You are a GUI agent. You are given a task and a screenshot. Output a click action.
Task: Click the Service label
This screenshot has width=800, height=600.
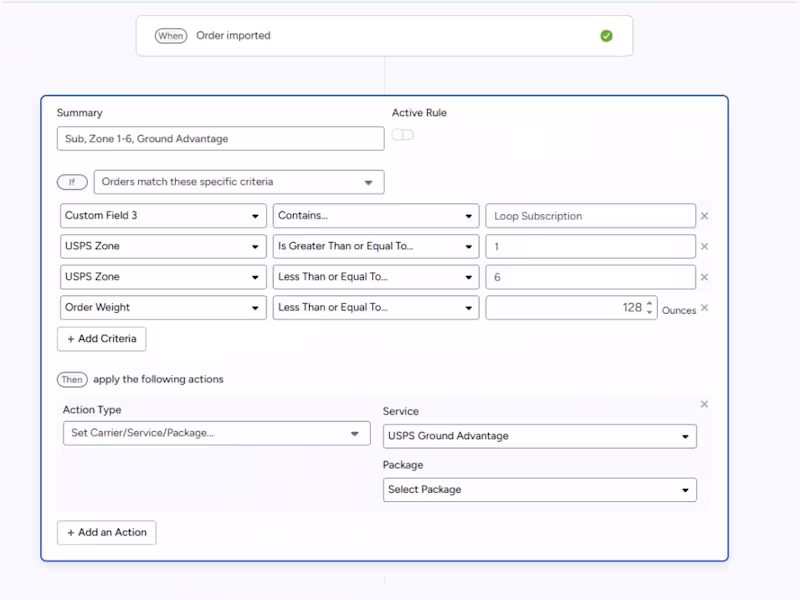click(x=401, y=411)
